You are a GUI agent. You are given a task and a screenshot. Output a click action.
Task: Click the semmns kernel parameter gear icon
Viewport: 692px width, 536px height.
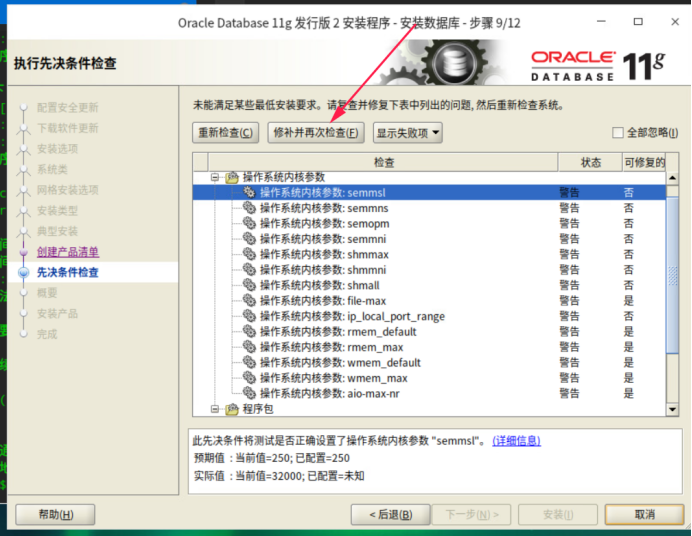pos(249,207)
